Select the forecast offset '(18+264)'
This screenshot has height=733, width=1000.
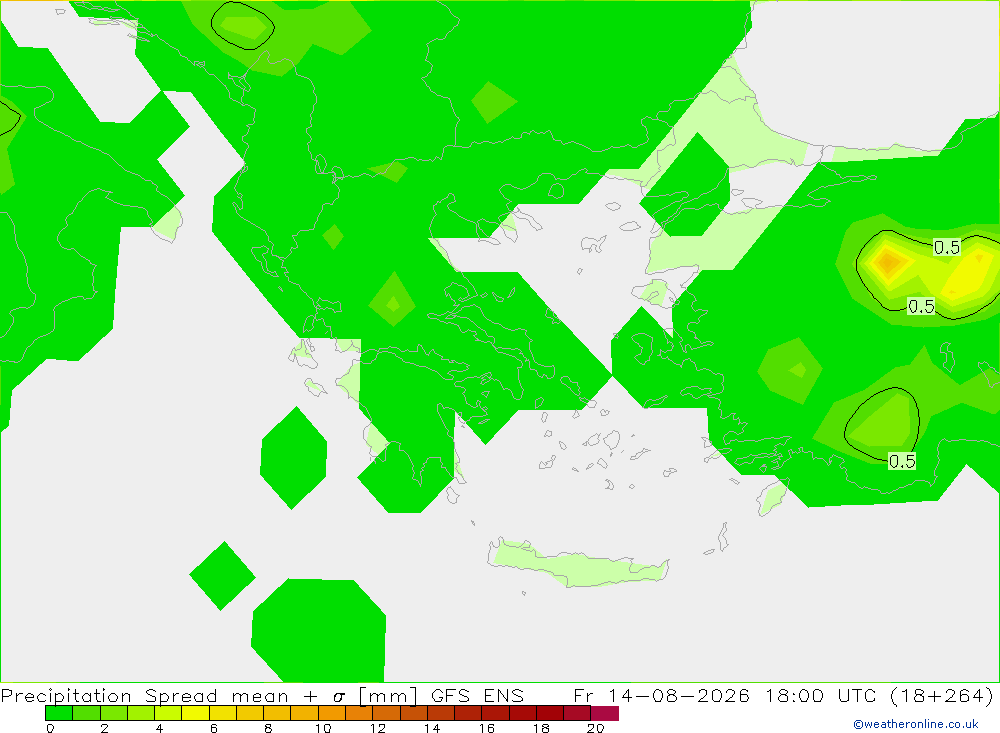pos(942,695)
